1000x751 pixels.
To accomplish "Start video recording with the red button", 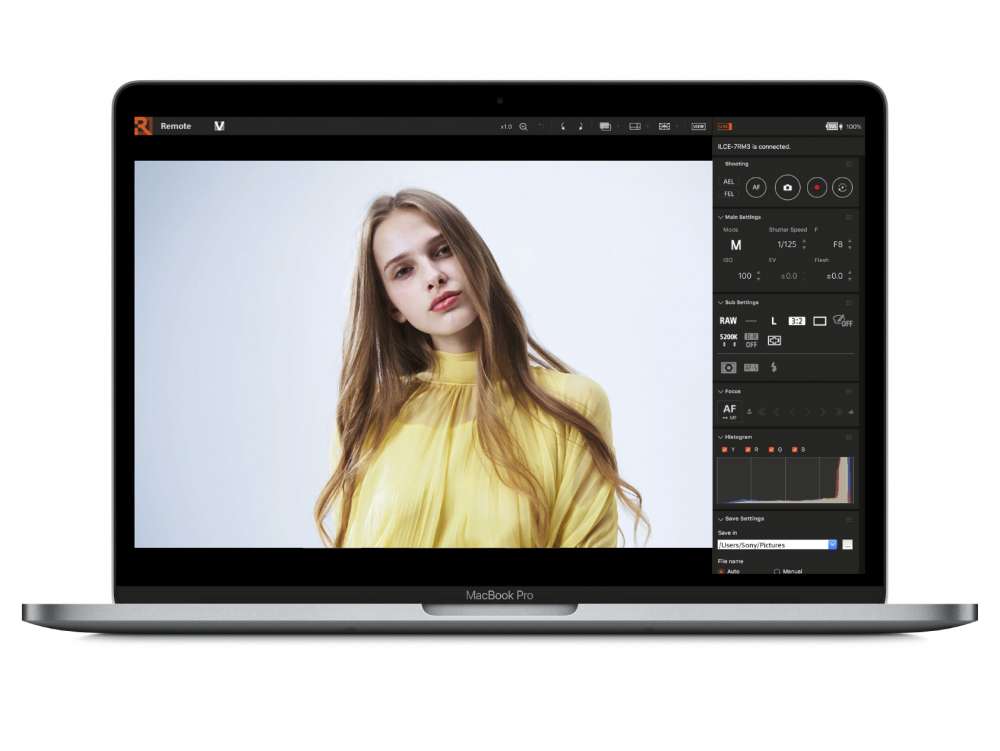I will pyautogui.click(x=817, y=187).
